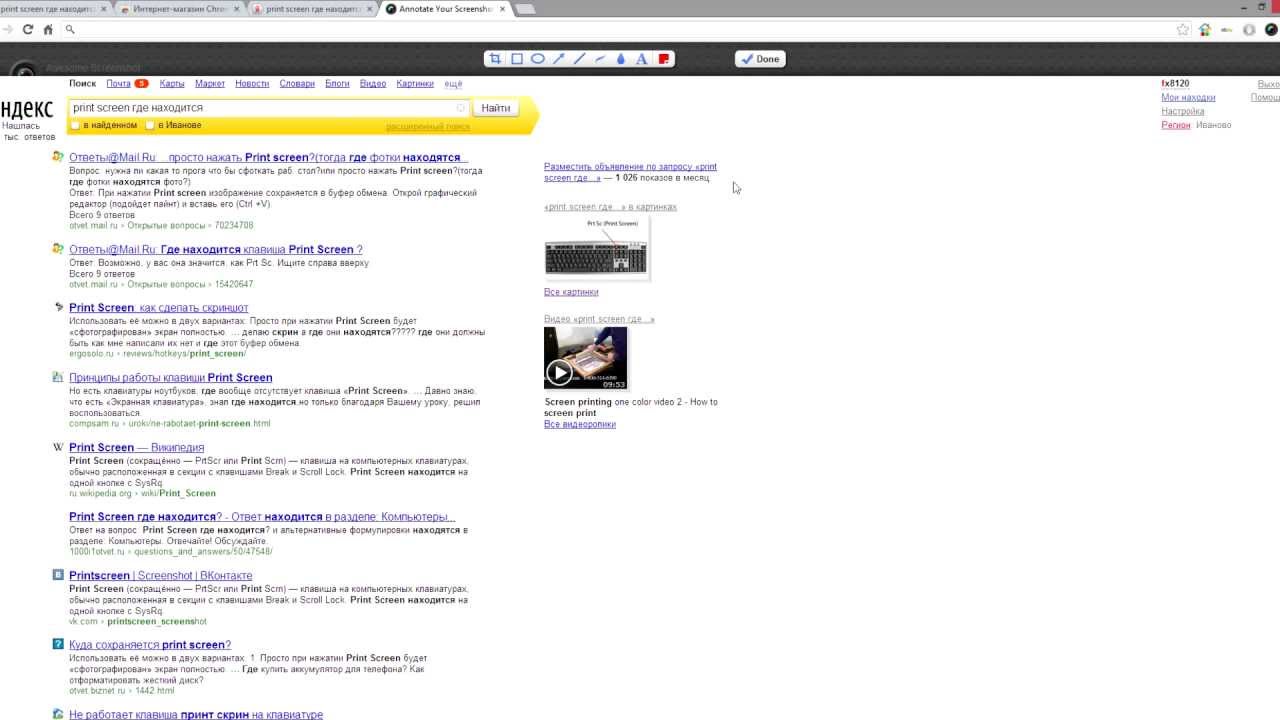
Task: Open 'Print Screen — Википедия' result
Action: (137, 448)
